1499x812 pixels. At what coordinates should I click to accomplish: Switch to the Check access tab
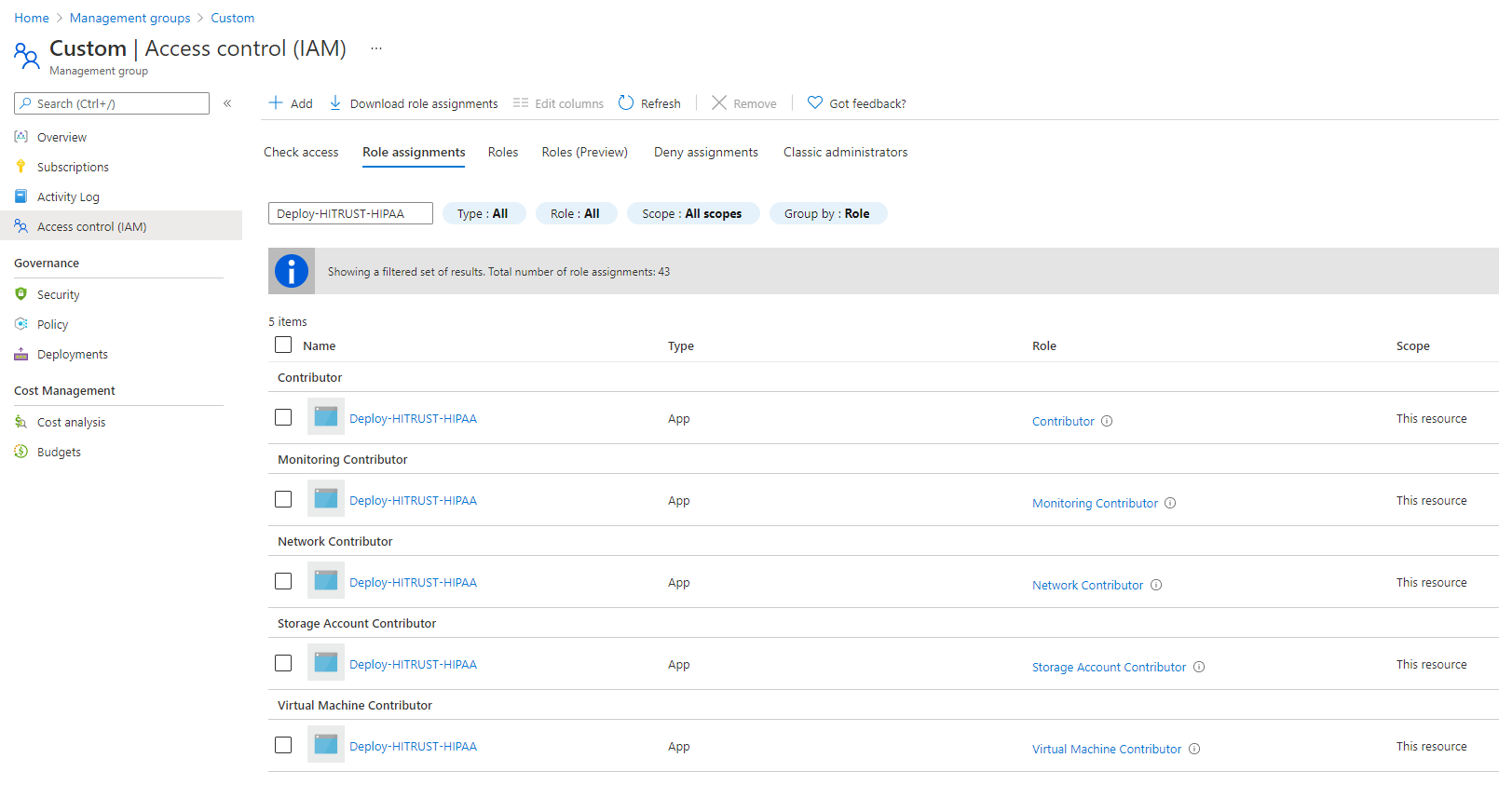(x=301, y=152)
